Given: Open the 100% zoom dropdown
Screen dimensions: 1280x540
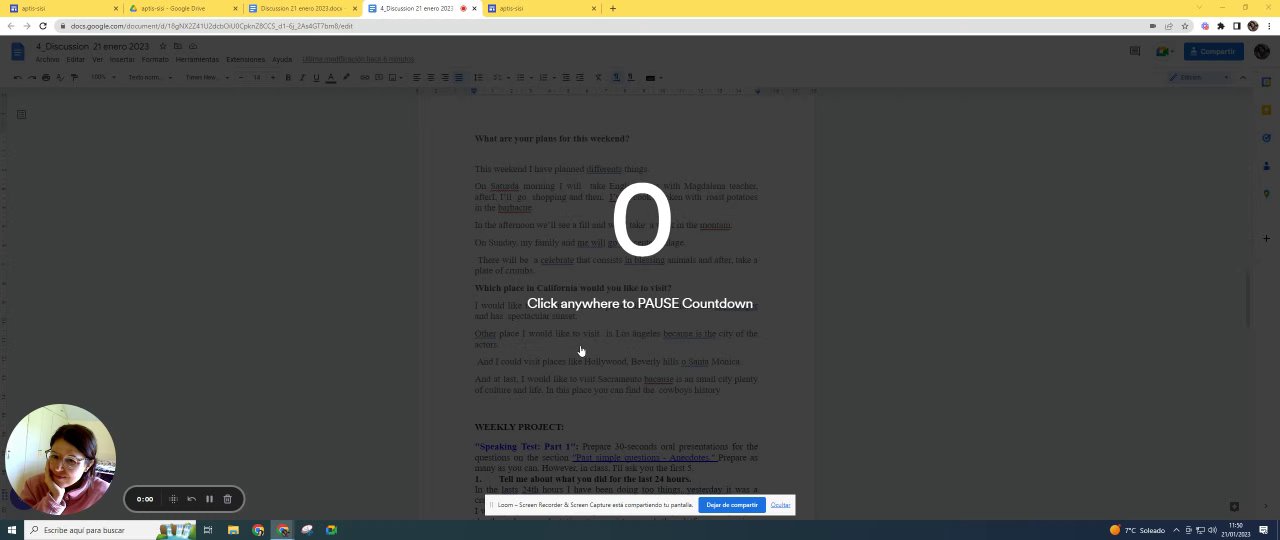Looking at the screenshot, I should (102, 77).
